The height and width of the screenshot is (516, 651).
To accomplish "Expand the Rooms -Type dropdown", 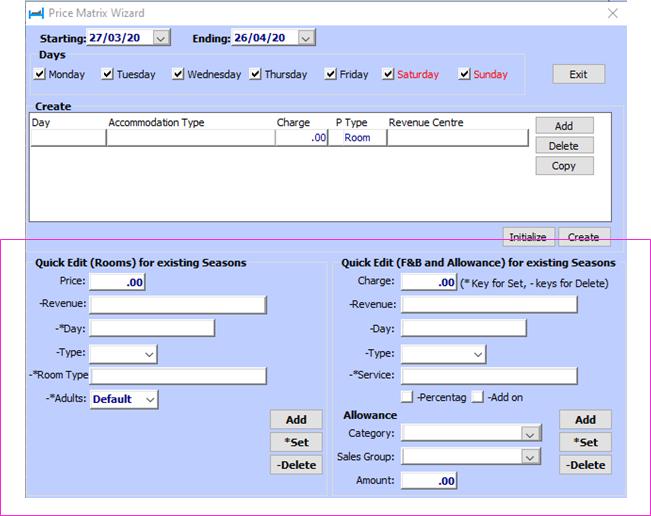I will 149,355.
